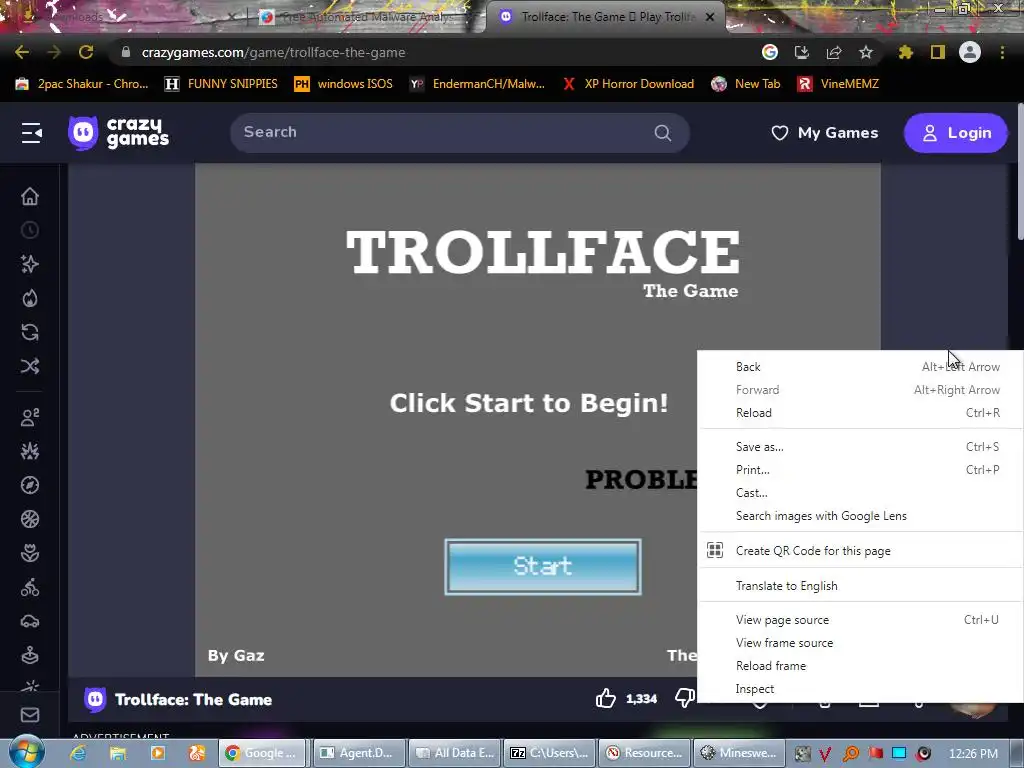Image resolution: width=1024 pixels, height=768 pixels.
Task: Choose Print... in the context menu
Action: pos(860,470)
